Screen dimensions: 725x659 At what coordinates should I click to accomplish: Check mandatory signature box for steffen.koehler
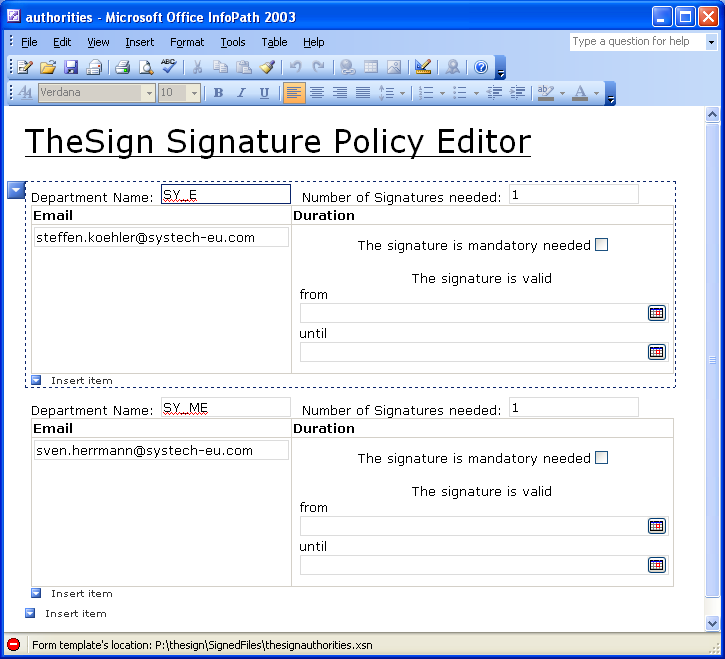(x=601, y=245)
